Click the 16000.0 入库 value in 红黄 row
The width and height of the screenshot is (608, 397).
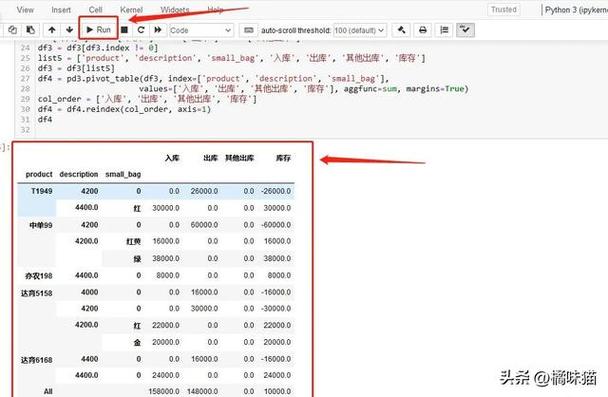click(166, 241)
